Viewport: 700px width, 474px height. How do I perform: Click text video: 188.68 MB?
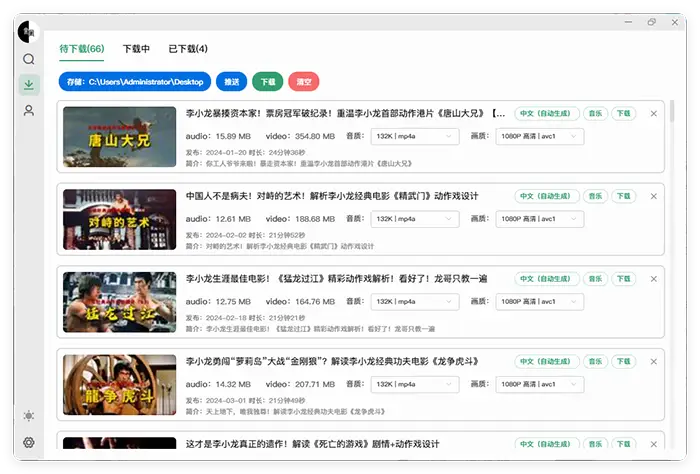[300, 219]
